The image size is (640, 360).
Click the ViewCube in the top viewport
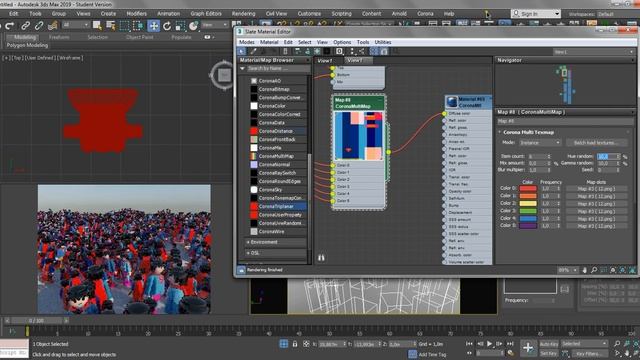click(x=224, y=75)
